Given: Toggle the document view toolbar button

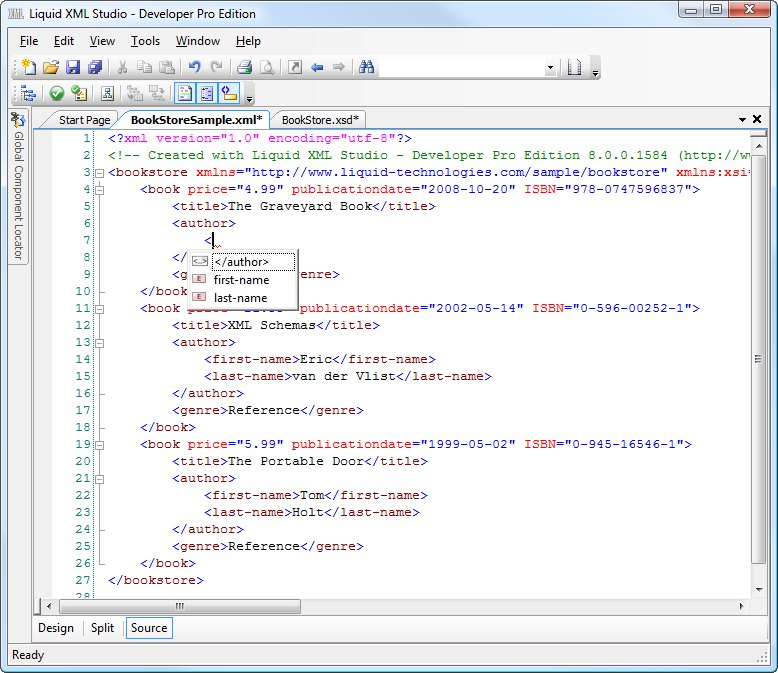Looking at the screenshot, I should (185, 93).
